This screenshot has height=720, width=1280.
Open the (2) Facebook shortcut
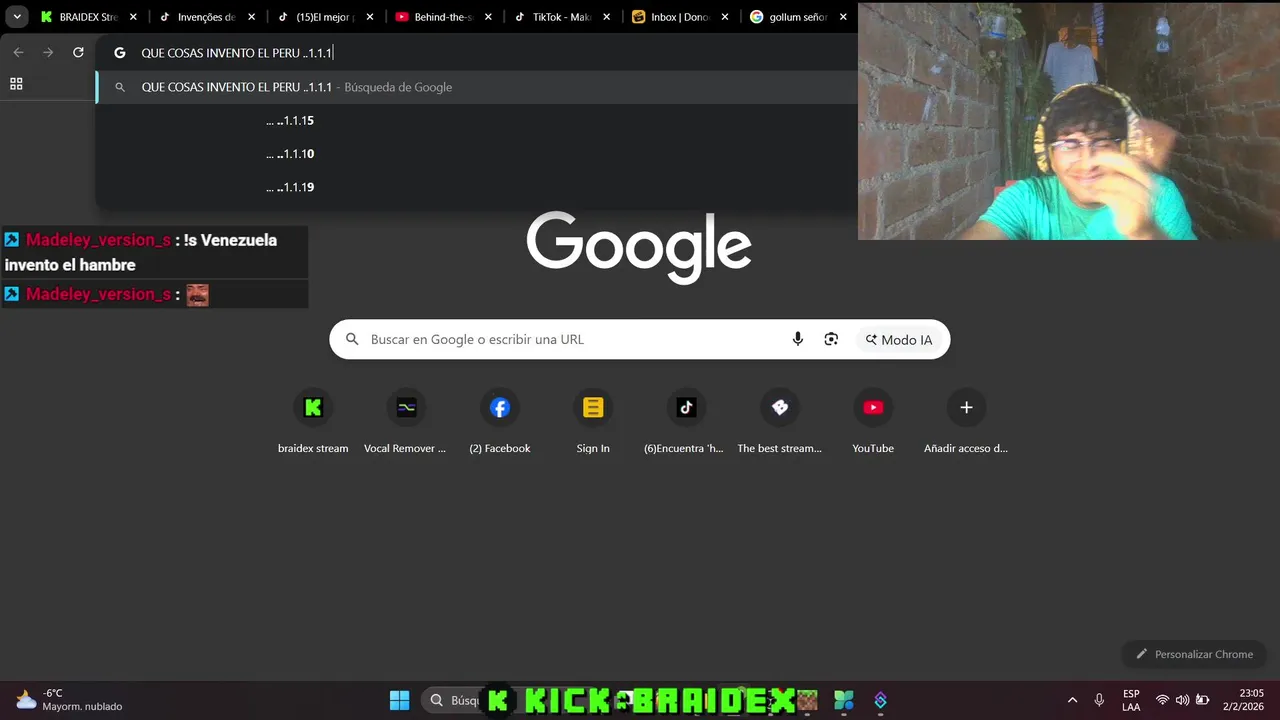click(x=500, y=420)
